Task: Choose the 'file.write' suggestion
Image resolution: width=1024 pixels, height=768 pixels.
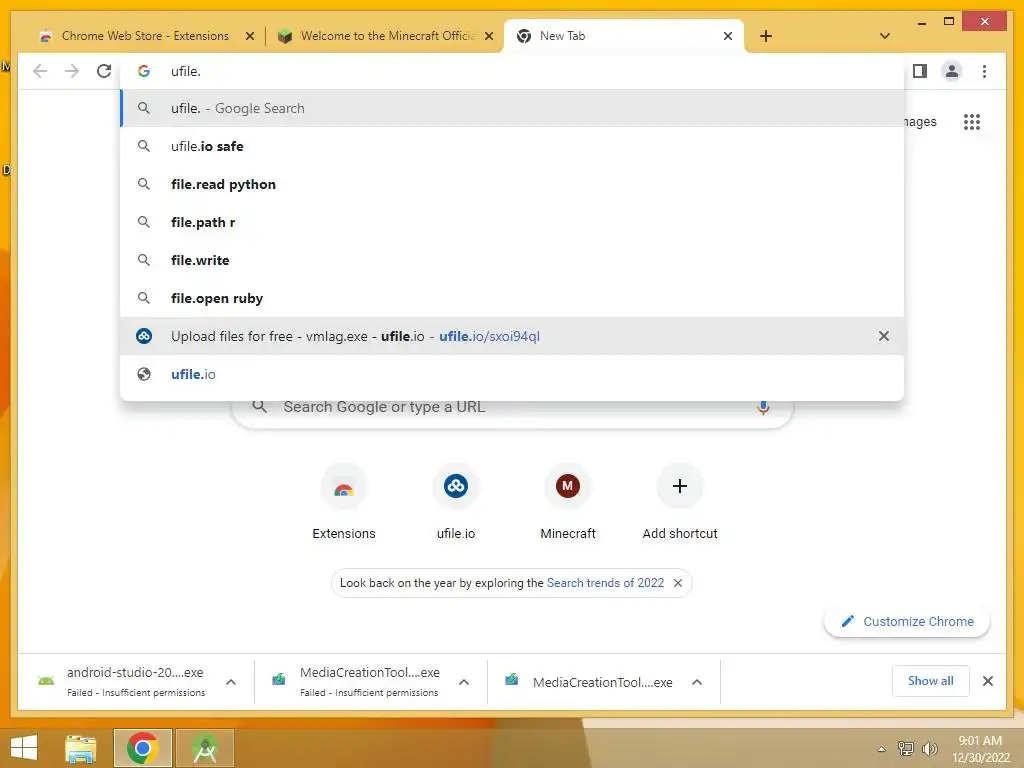Action: [513, 260]
